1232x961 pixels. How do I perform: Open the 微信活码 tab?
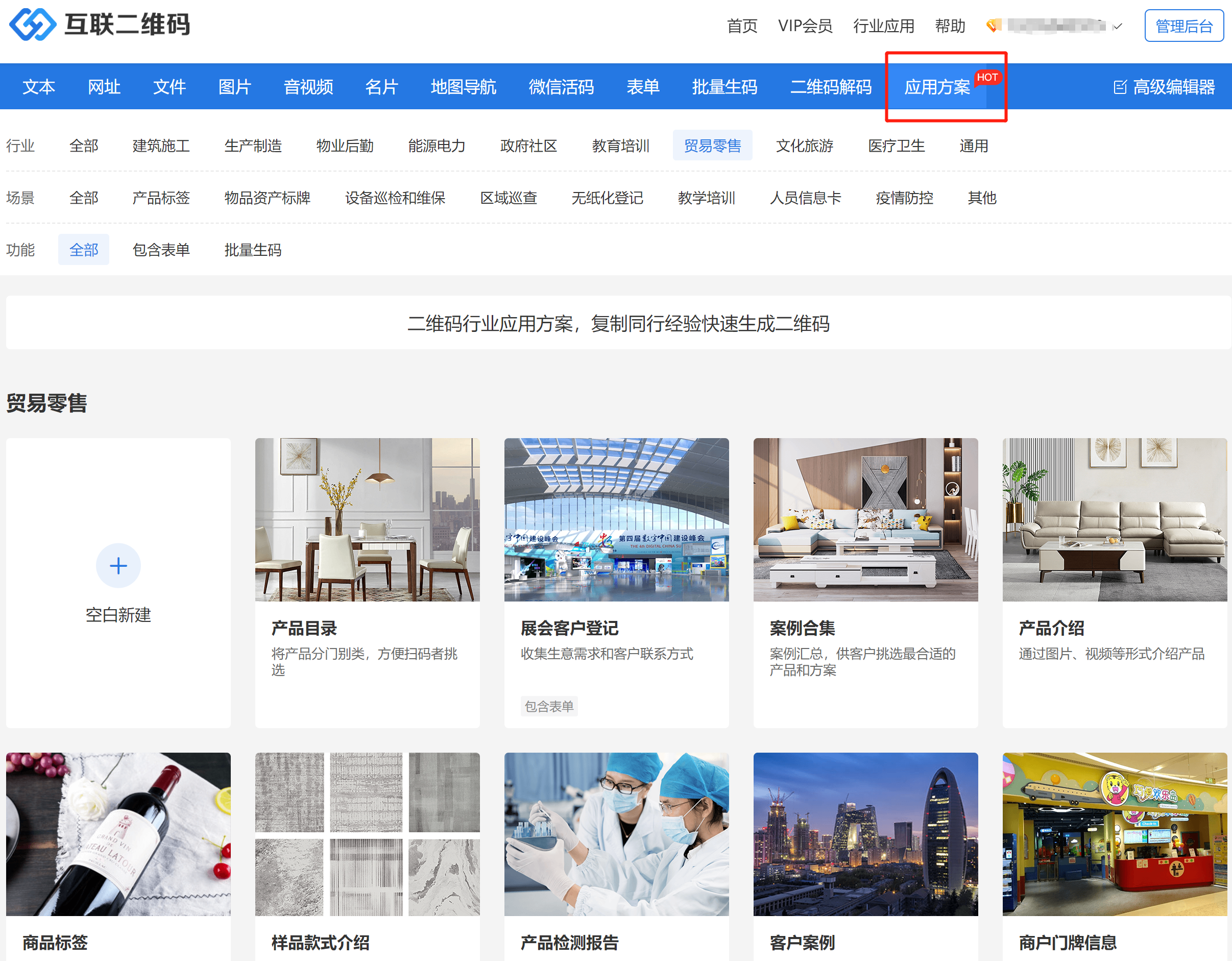(561, 87)
